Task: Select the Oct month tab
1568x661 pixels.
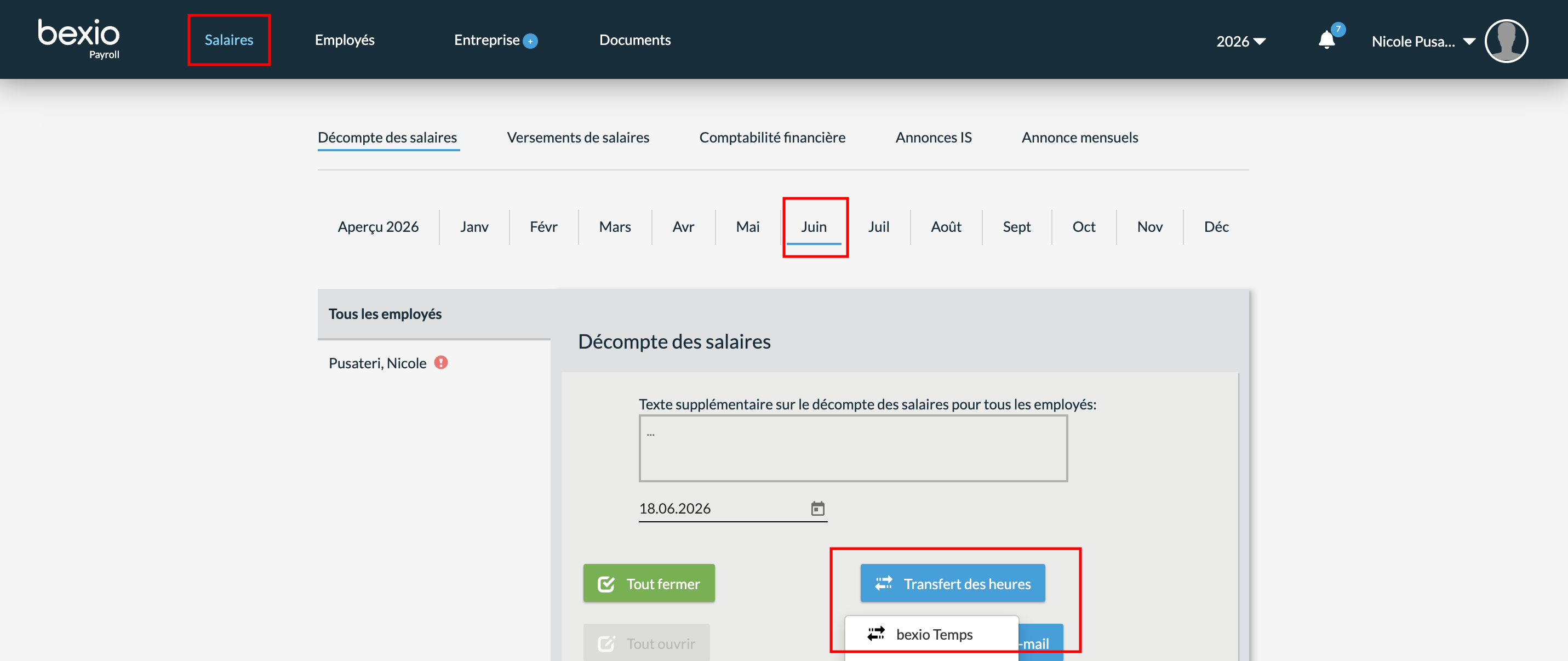Action: pyautogui.click(x=1084, y=226)
